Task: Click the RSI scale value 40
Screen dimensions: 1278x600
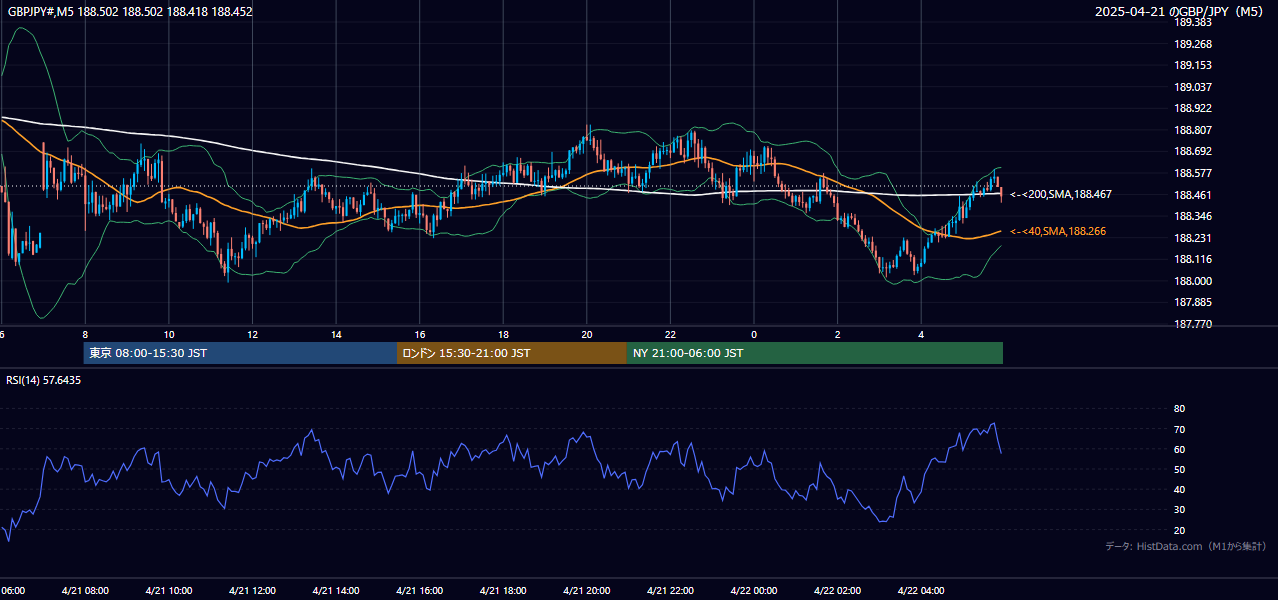Action: [1179, 489]
